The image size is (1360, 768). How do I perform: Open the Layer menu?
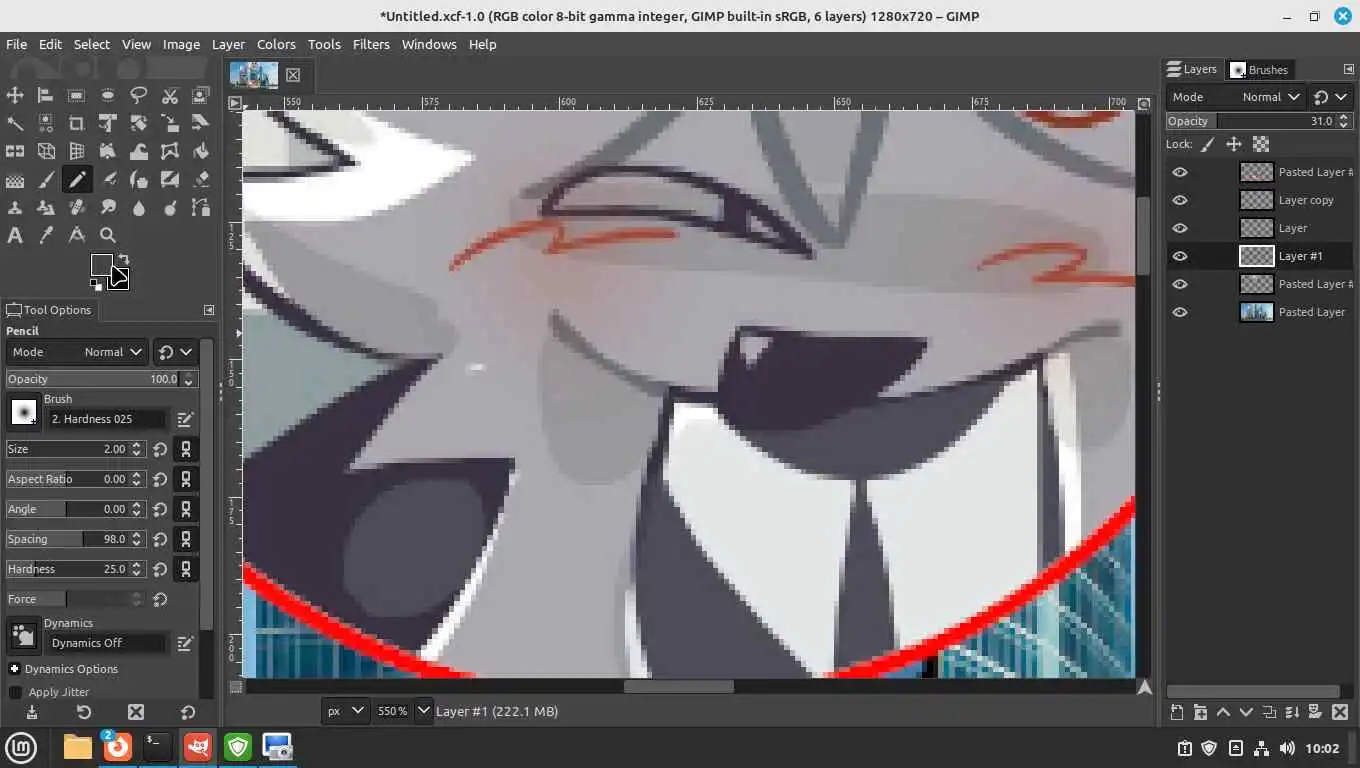(228, 44)
